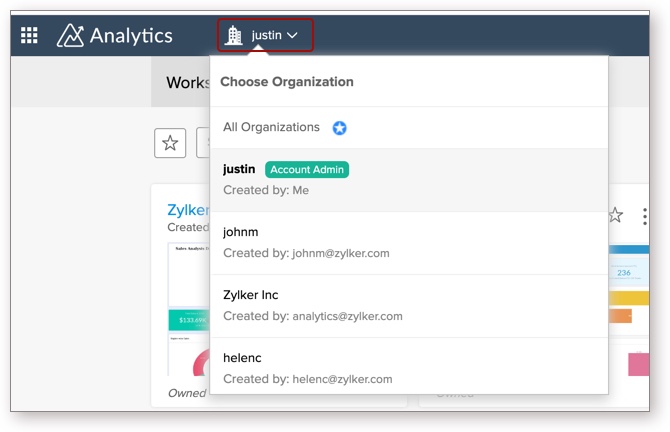This screenshot has height=432, width=670.
Task: Click the Choose Organization heading
Action: 287,82
